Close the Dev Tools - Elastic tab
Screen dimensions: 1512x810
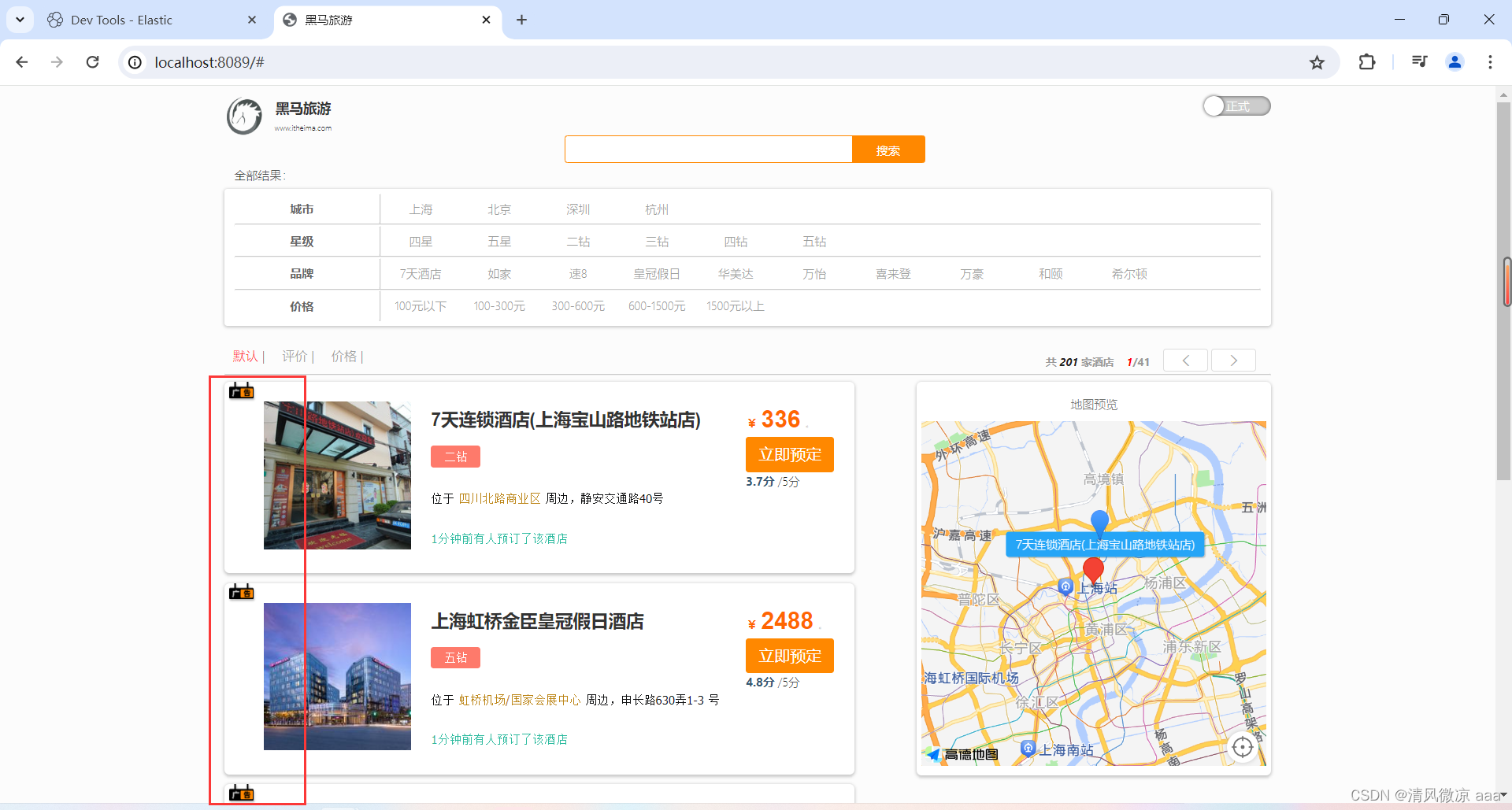252,20
